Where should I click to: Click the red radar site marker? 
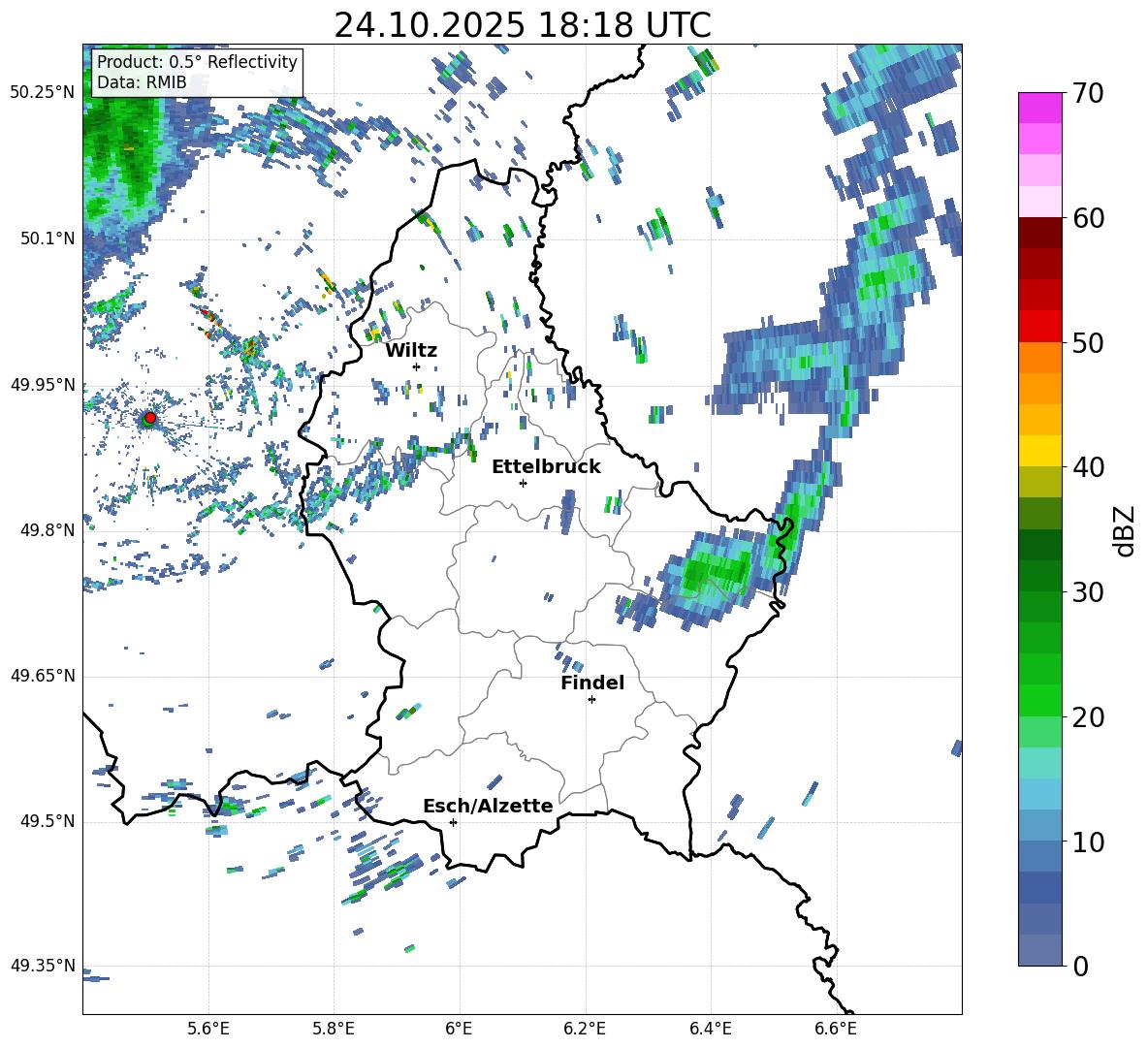[x=150, y=418]
